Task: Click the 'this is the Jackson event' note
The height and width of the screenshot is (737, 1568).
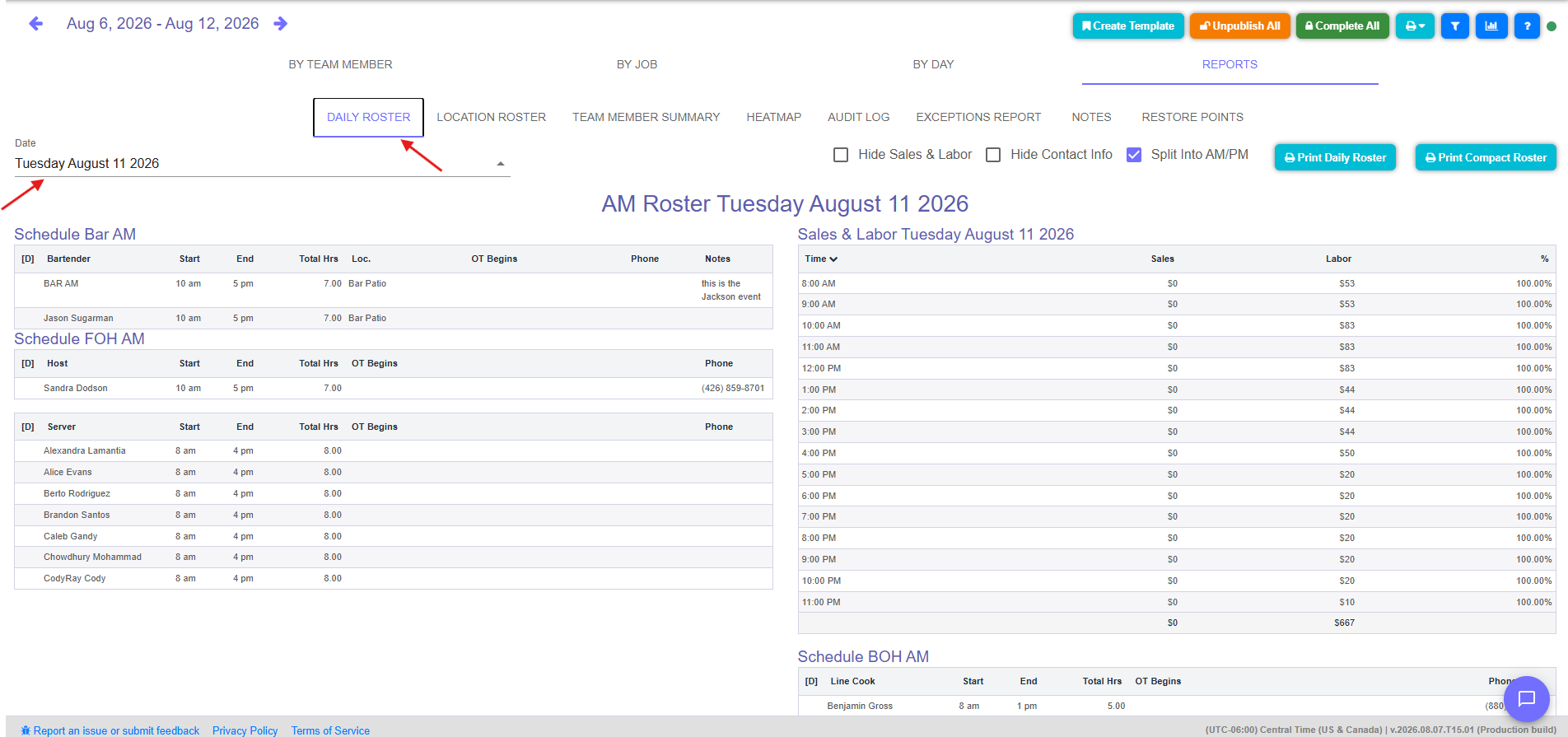Action: [731, 290]
